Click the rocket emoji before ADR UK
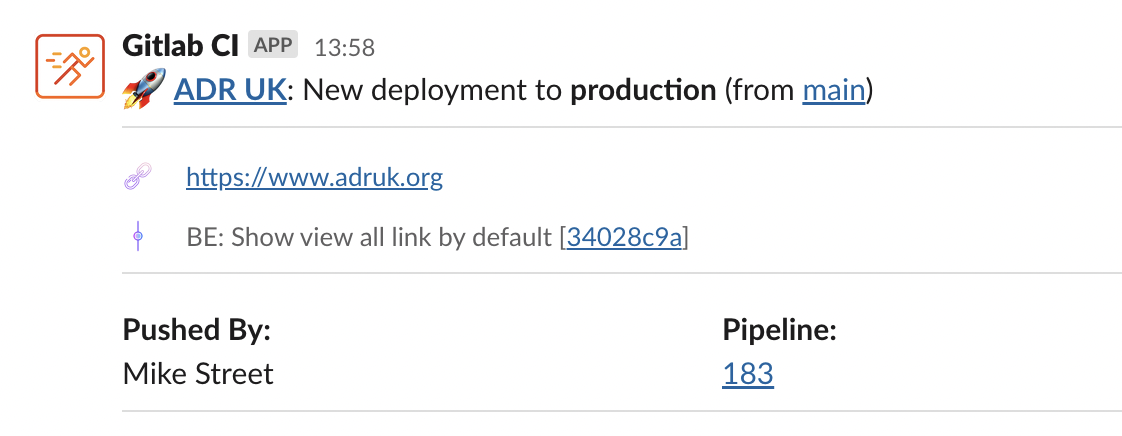 [145, 89]
